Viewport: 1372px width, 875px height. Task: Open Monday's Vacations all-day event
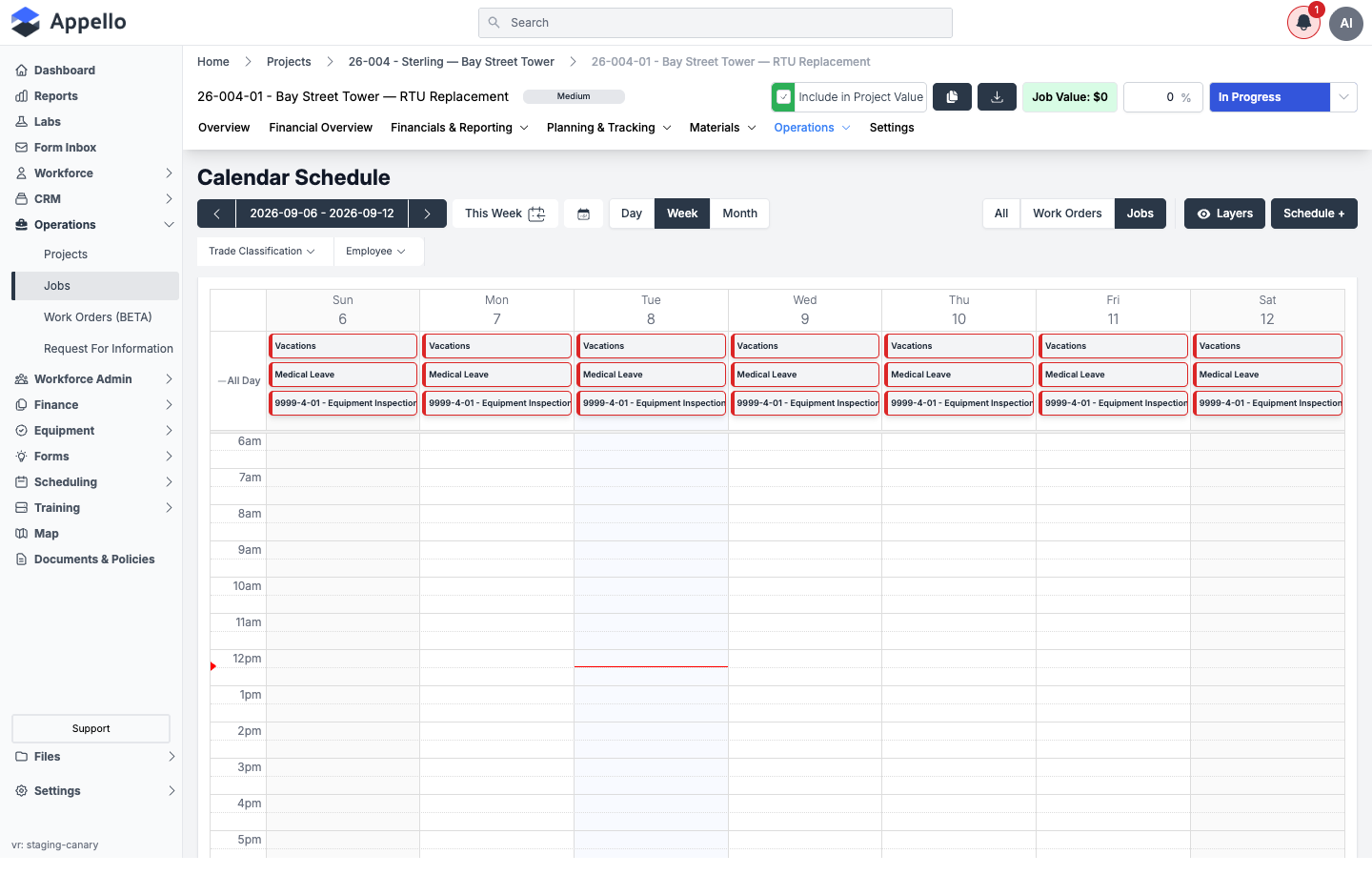(497, 346)
